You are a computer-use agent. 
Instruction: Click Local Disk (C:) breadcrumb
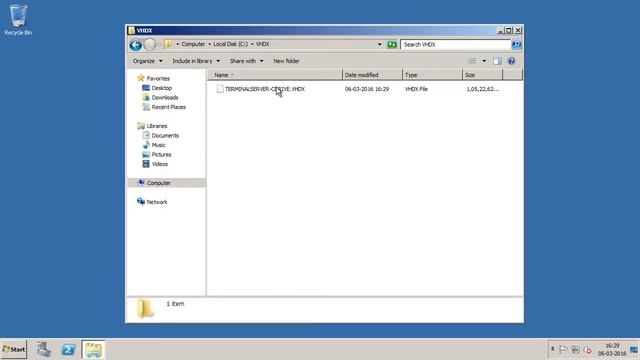coord(230,44)
